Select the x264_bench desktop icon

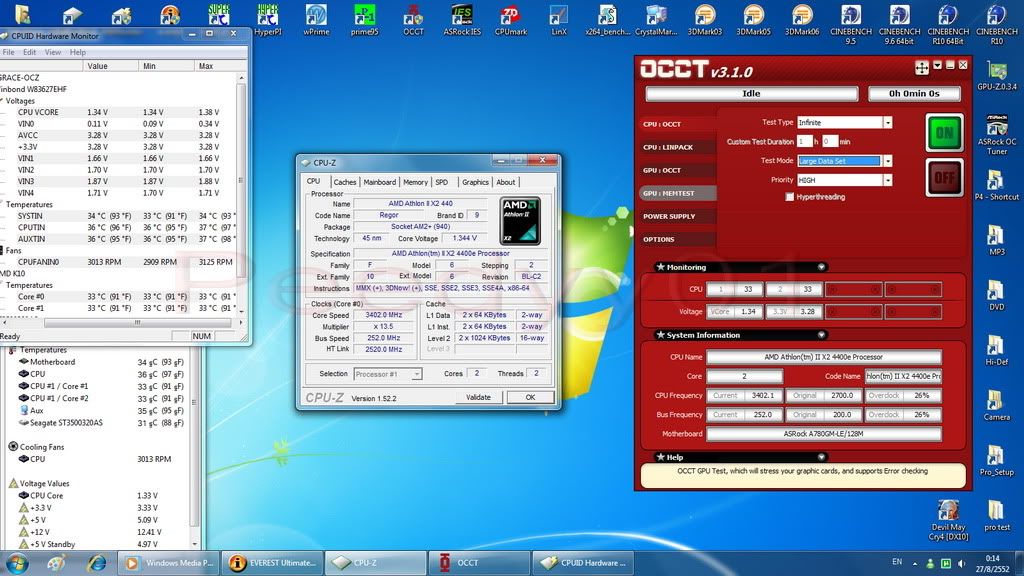[x=607, y=20]
